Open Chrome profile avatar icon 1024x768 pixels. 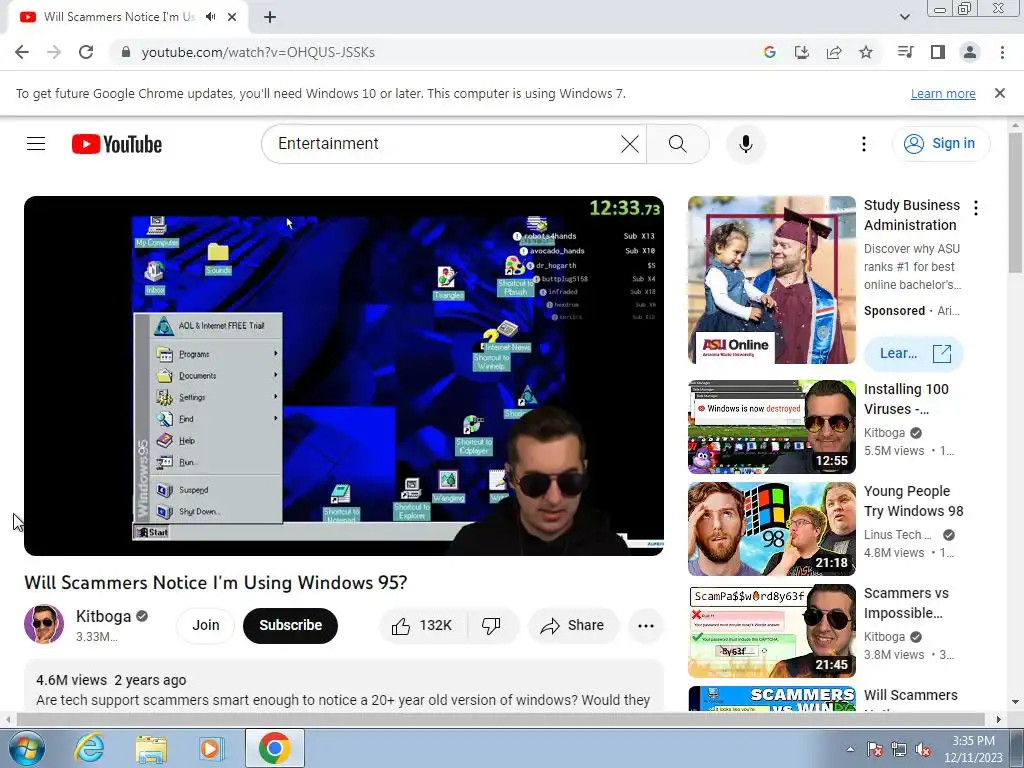click(x=970, y=52)
